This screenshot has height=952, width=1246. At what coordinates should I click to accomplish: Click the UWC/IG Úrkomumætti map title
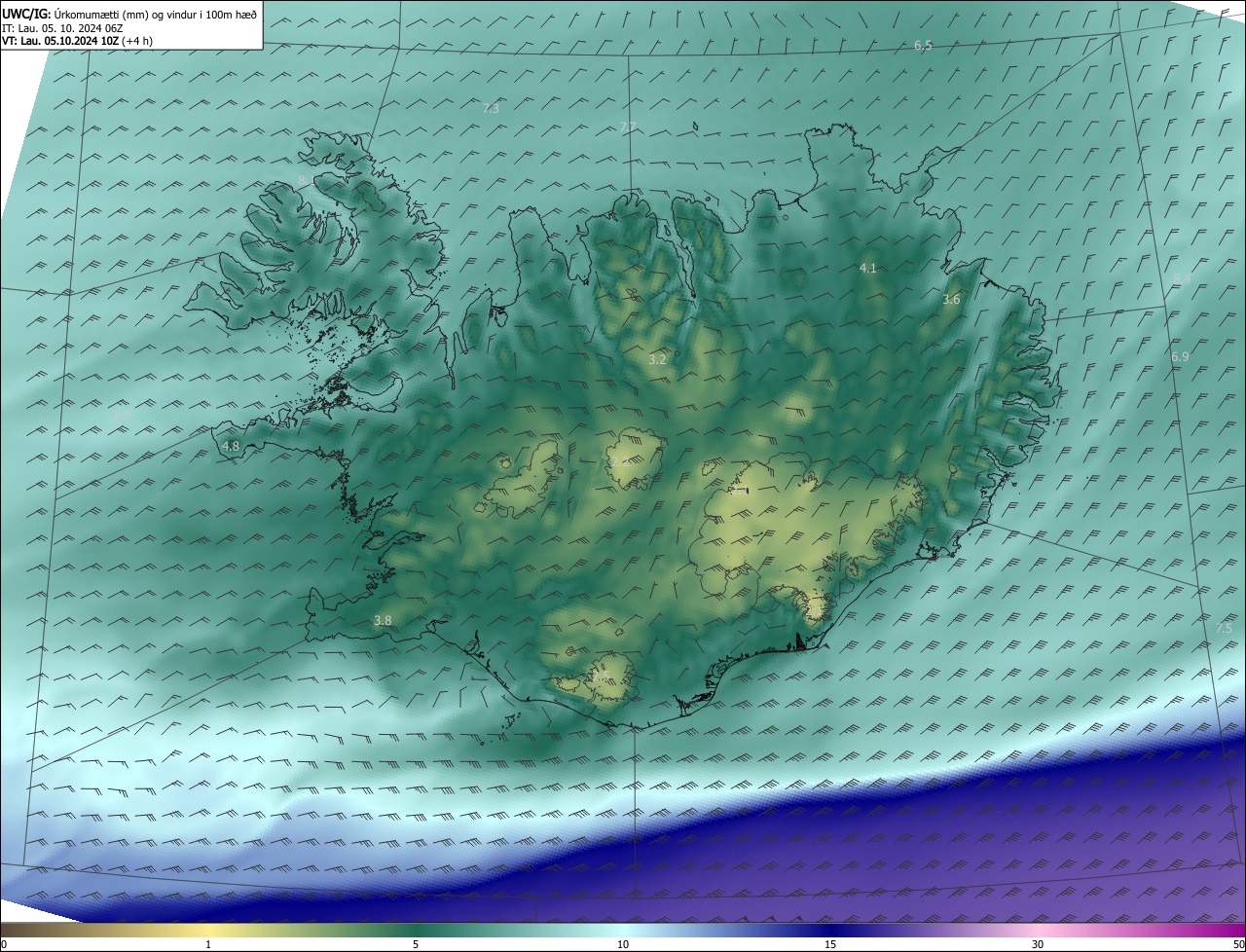coord(130,14)
